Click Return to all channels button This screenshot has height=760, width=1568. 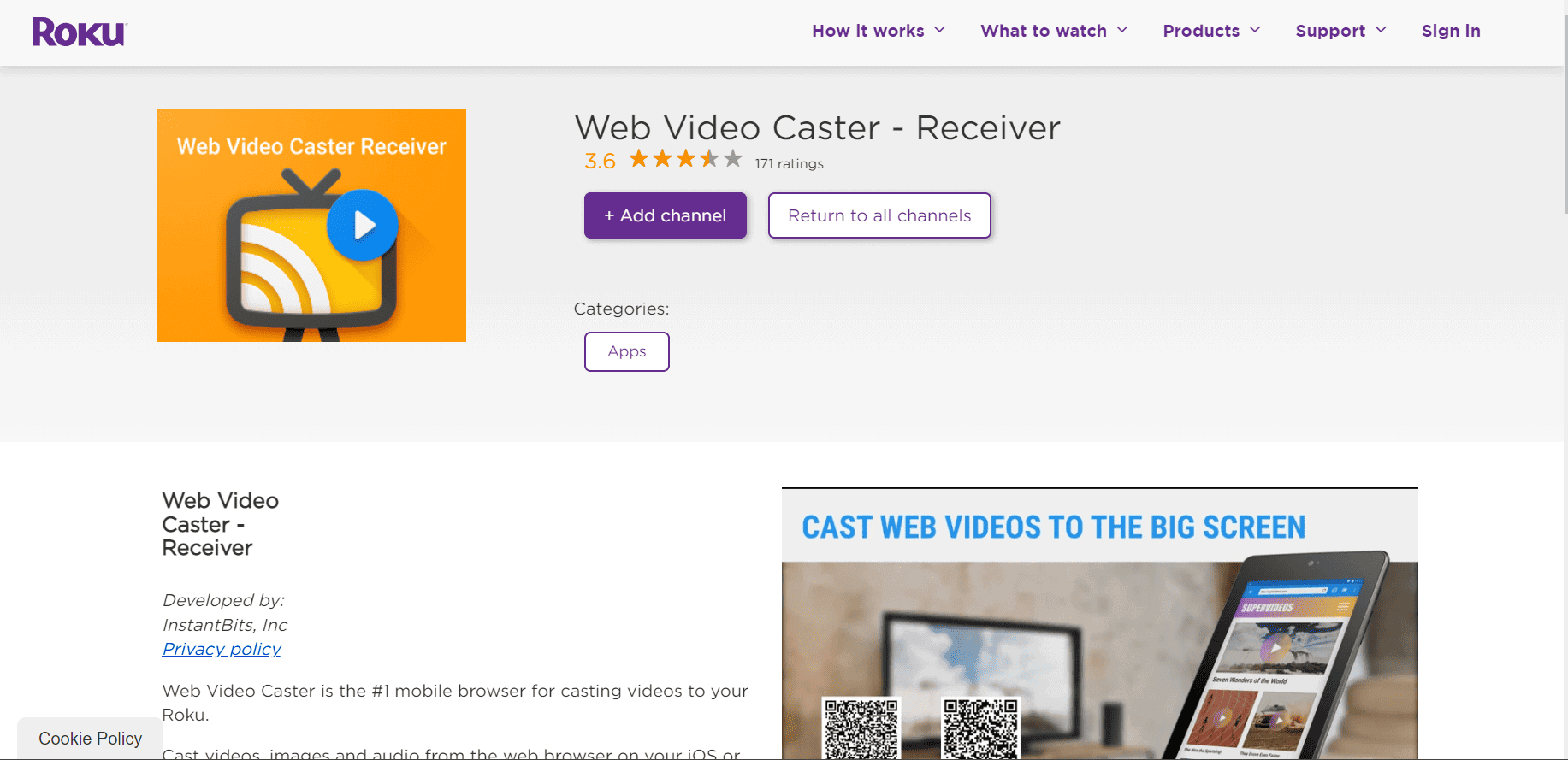(x=879, y=215)
